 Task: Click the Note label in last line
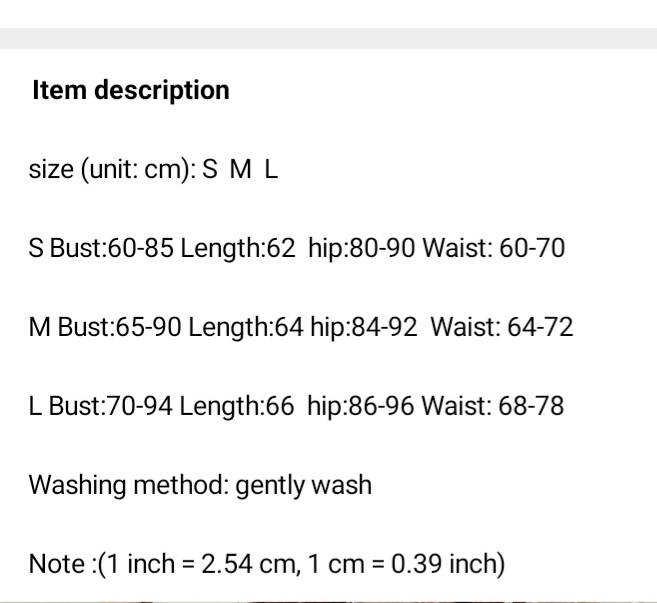(57, 564)
